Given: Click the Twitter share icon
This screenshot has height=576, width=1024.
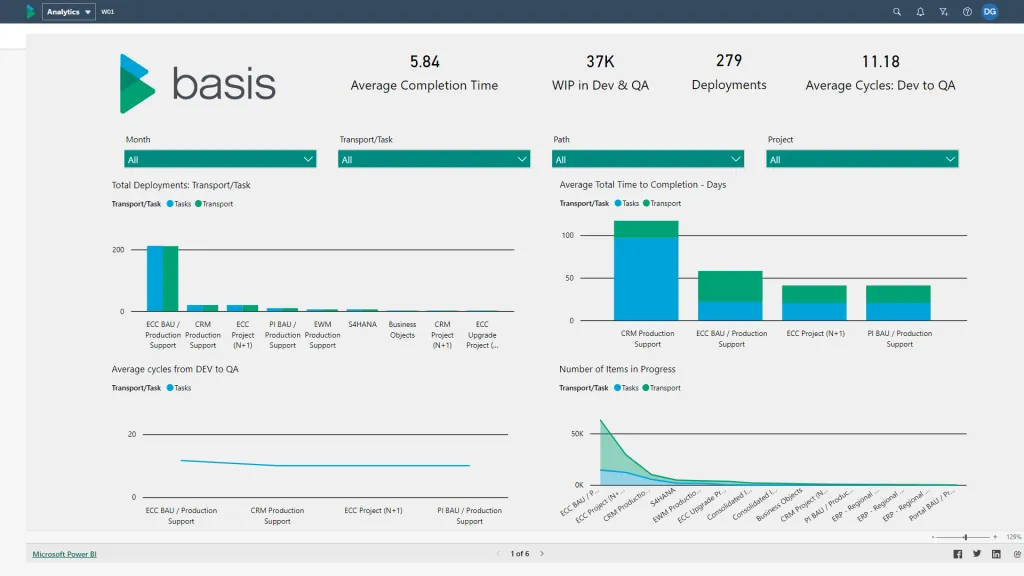Looking at the screenshot, I should click(976, 553).
